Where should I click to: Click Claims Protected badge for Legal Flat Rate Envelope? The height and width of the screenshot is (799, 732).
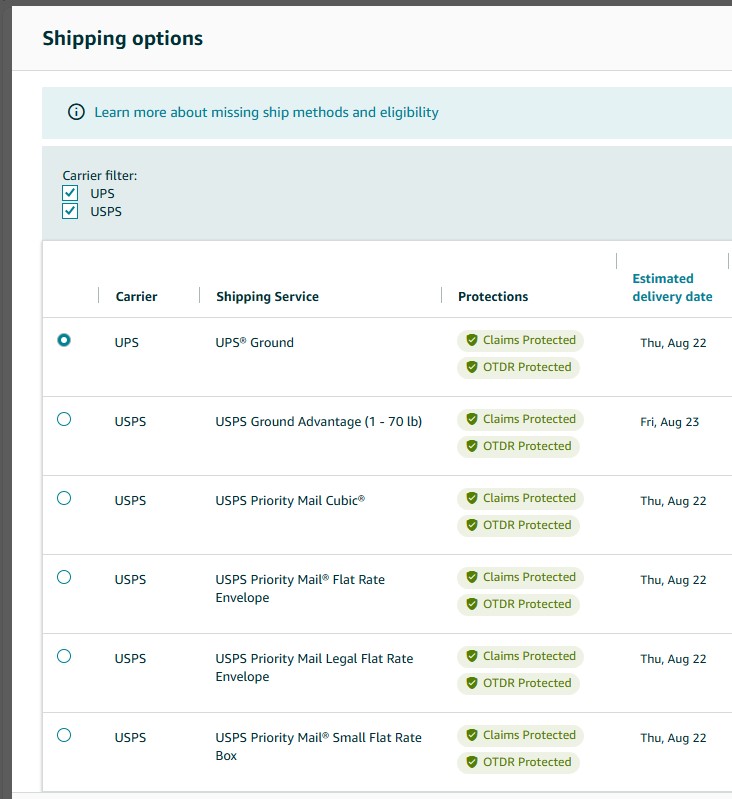(520, 656)
